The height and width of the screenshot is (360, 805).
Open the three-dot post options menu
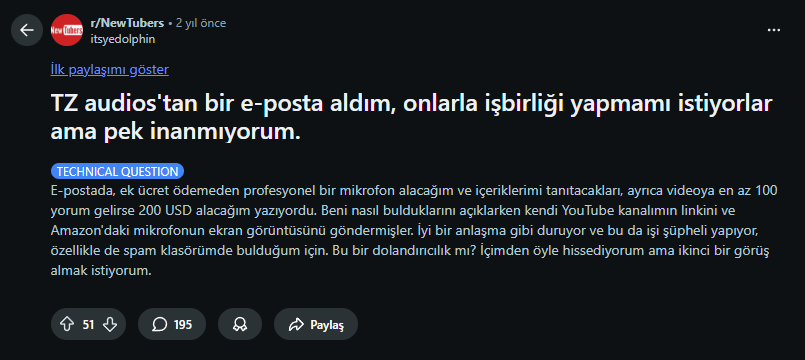click(774, 30)
